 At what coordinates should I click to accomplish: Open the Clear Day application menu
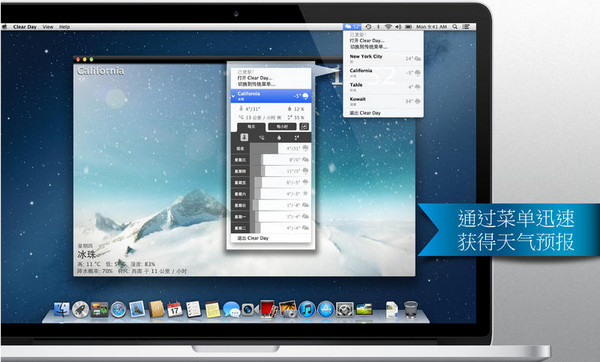click(x=25, y=27)
